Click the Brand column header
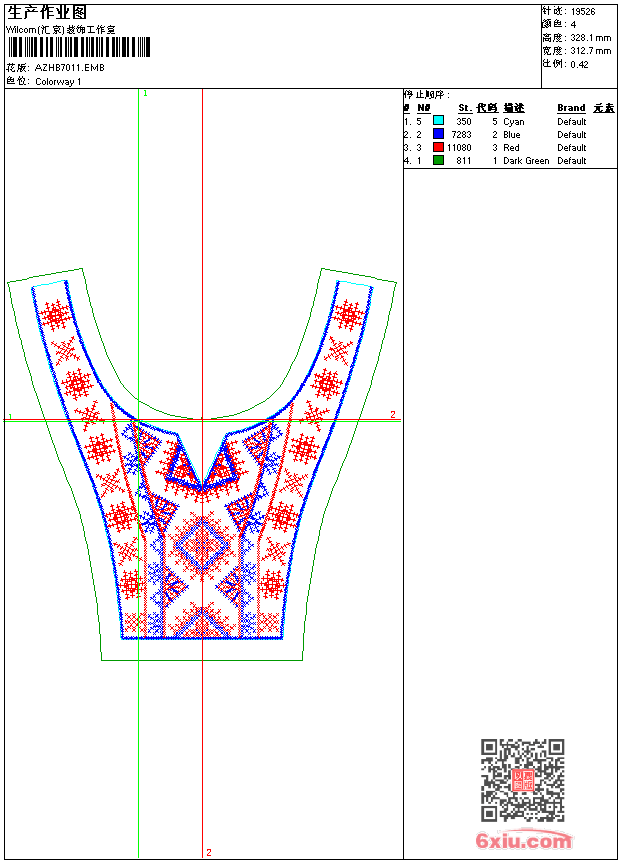 pyautogui.click(x=571, y=108)
